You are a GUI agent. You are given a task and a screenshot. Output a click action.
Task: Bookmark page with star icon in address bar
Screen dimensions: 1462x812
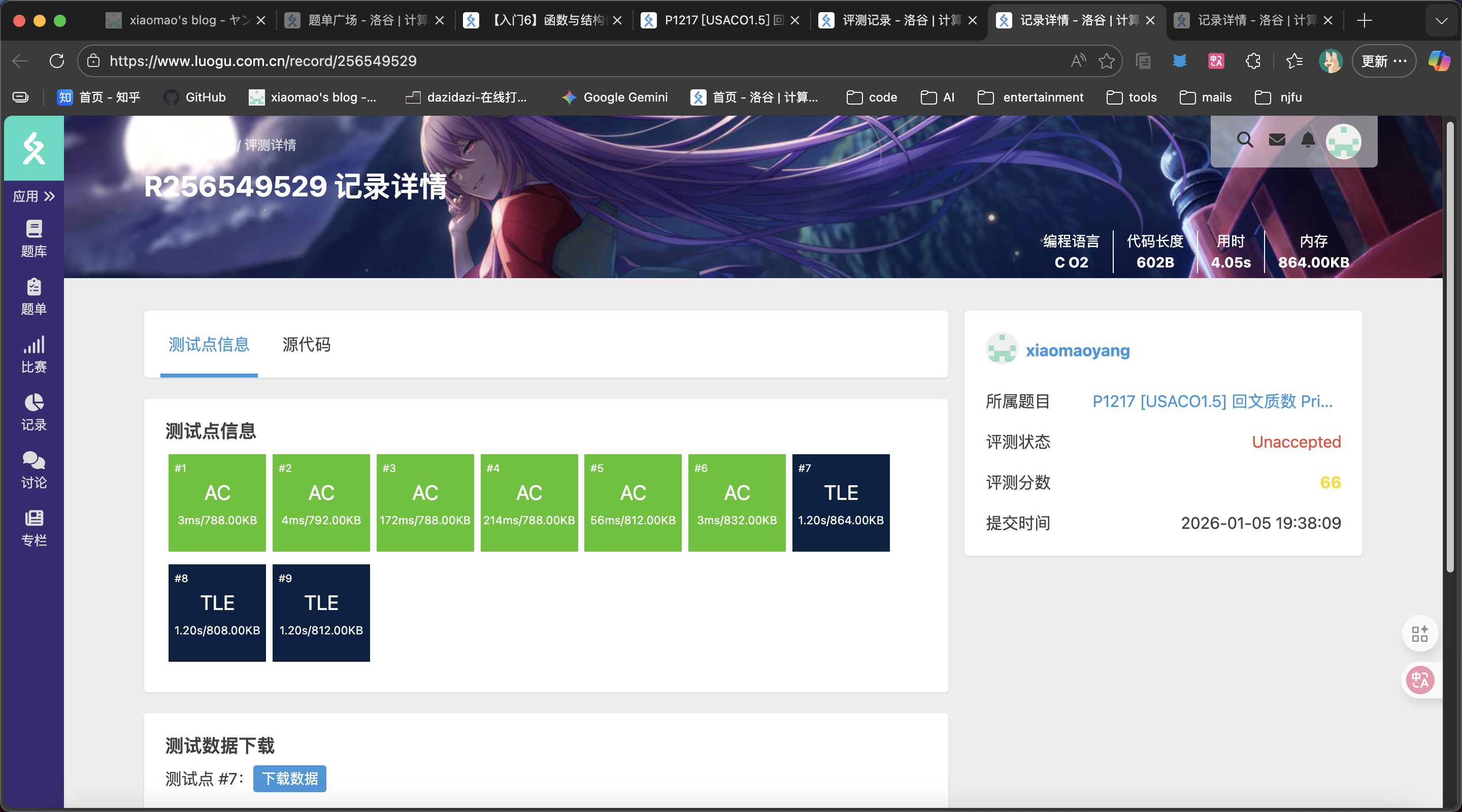click(1106, 61)
